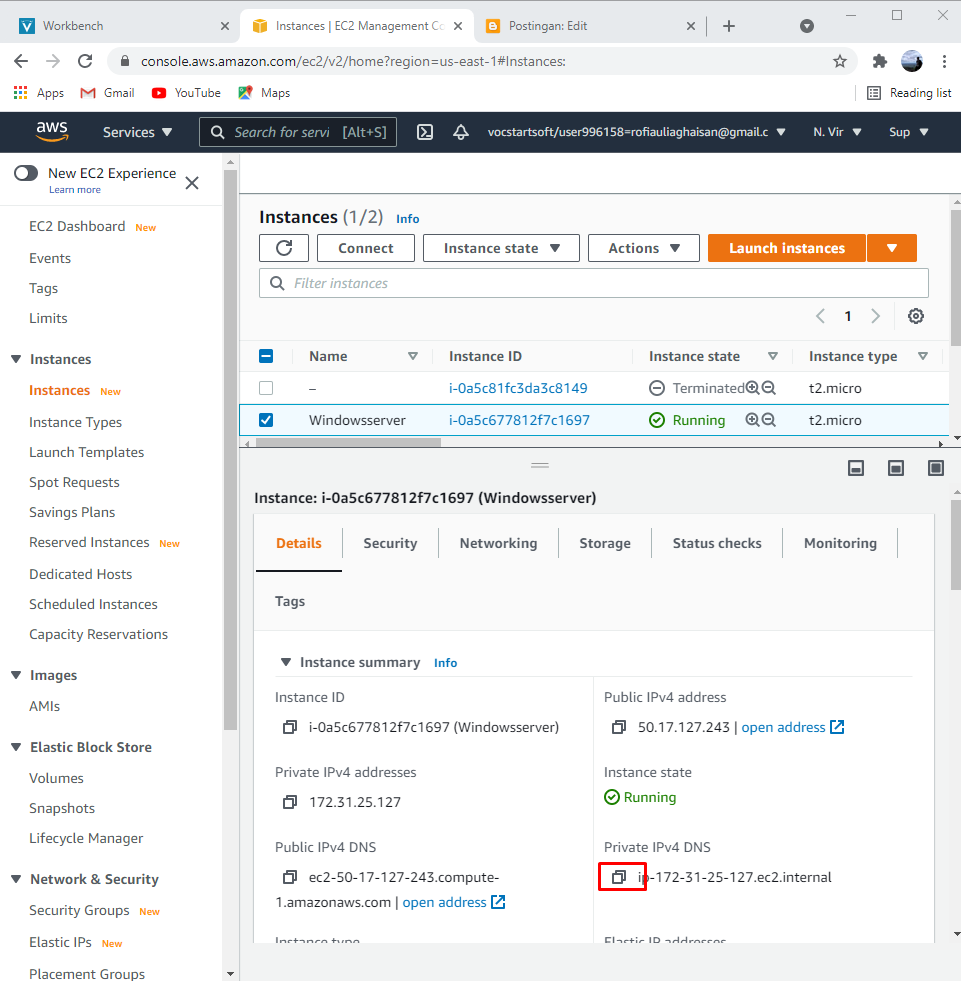The height and width of the screenshot is (981, 961).
Task: Open instance link i-0a5c677812f7c1697
Action: click(519, 420)
